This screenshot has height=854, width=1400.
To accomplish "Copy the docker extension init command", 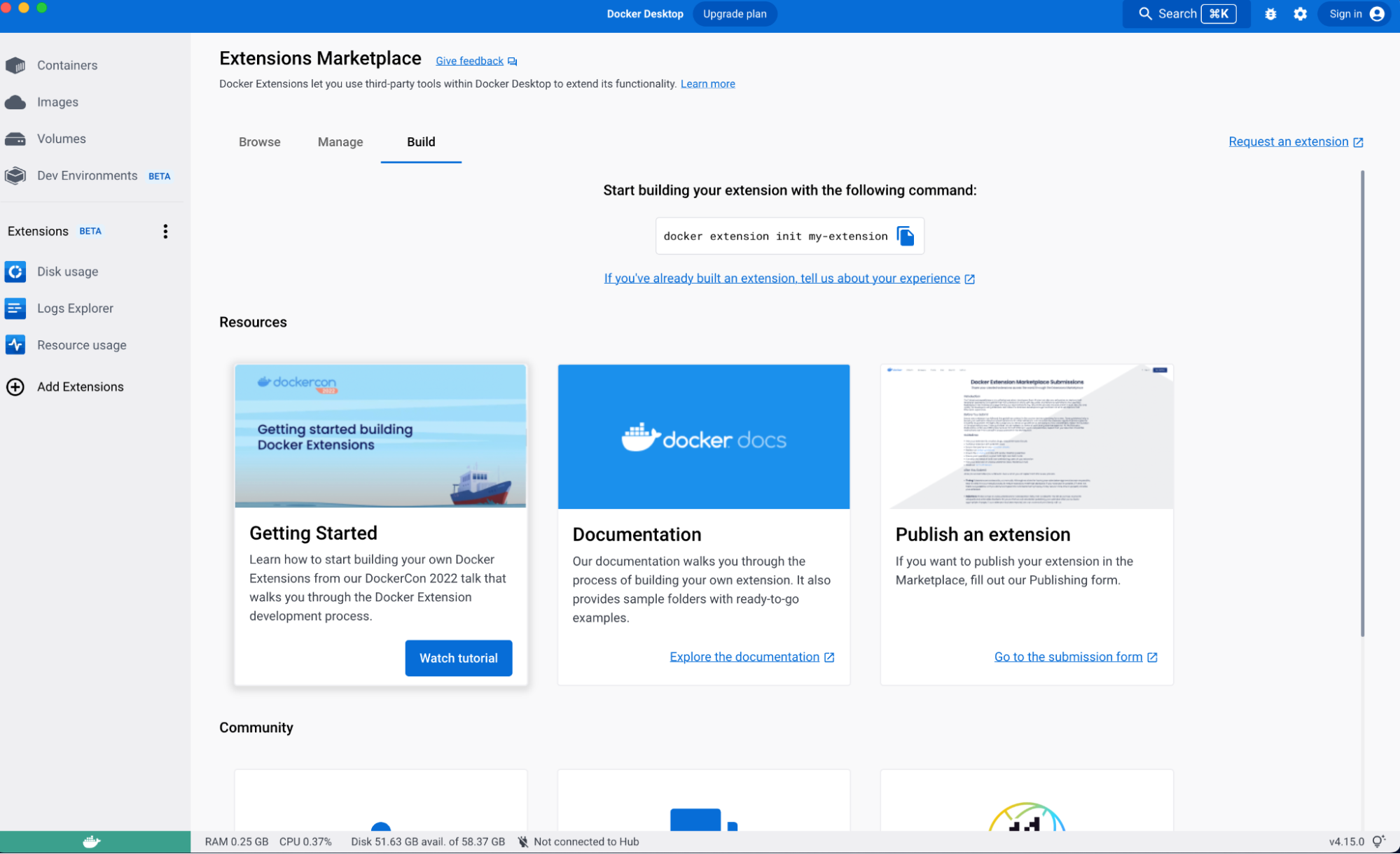I will [x=906, y=235].
